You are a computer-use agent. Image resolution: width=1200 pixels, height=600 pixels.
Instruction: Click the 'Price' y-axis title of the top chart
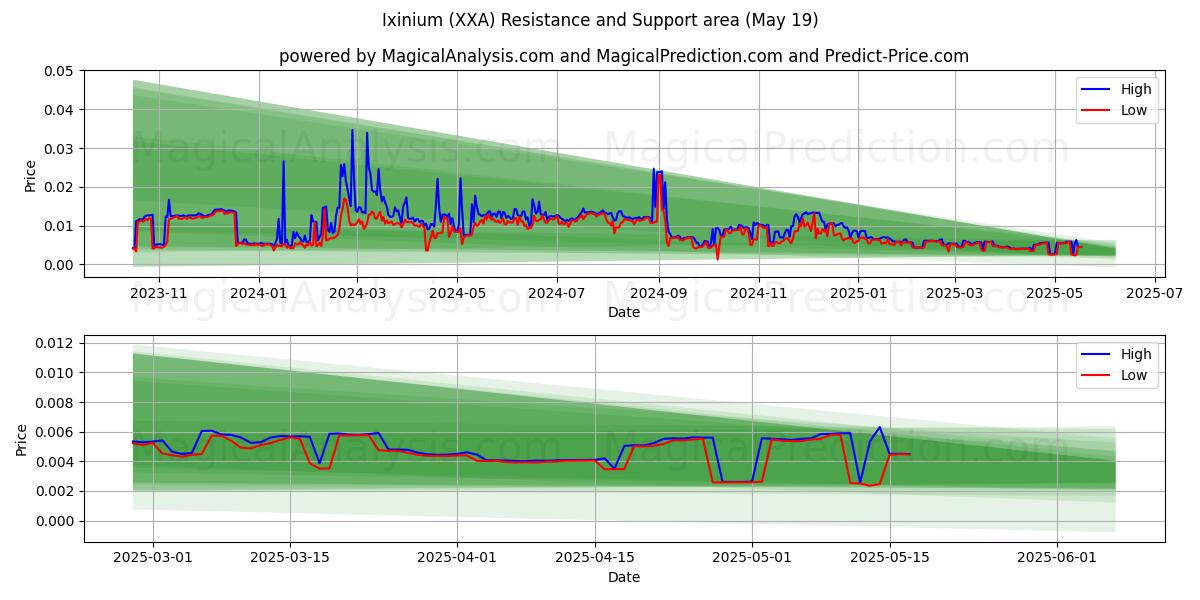point(30,174)
